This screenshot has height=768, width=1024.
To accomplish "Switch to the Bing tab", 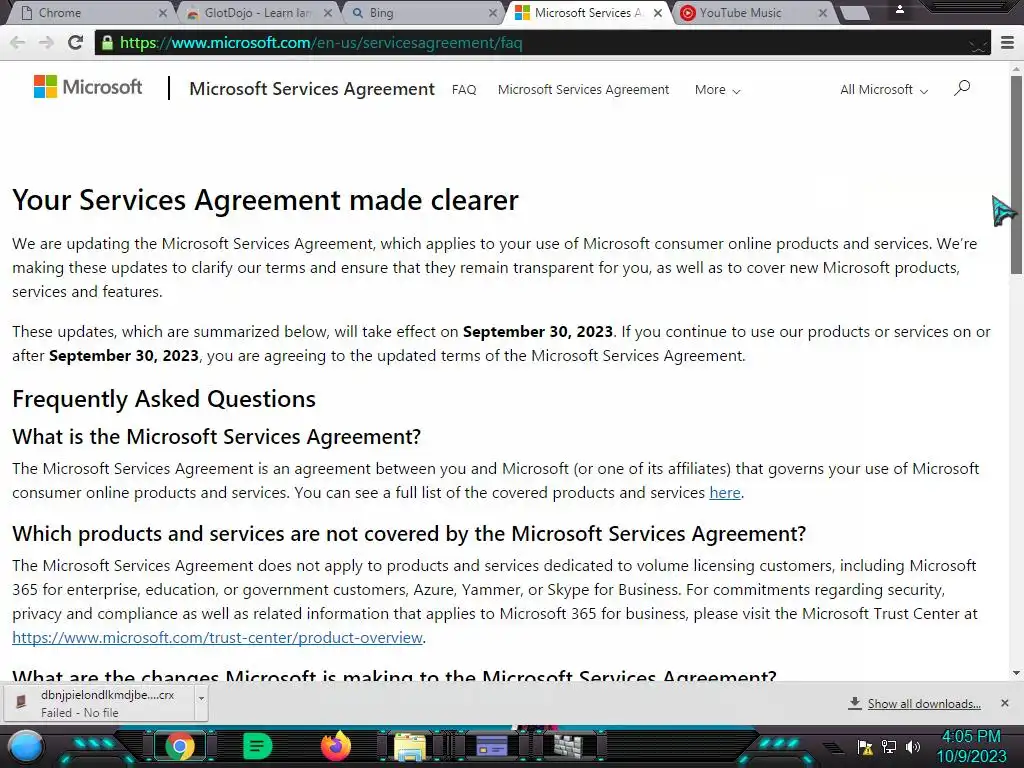I will point(423,13).
